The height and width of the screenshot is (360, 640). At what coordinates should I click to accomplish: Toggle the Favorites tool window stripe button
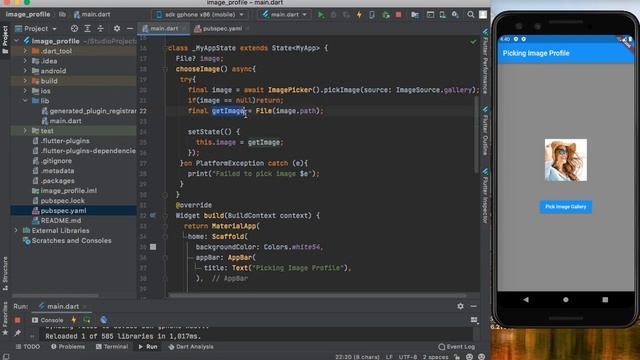[x=5, y=318]
